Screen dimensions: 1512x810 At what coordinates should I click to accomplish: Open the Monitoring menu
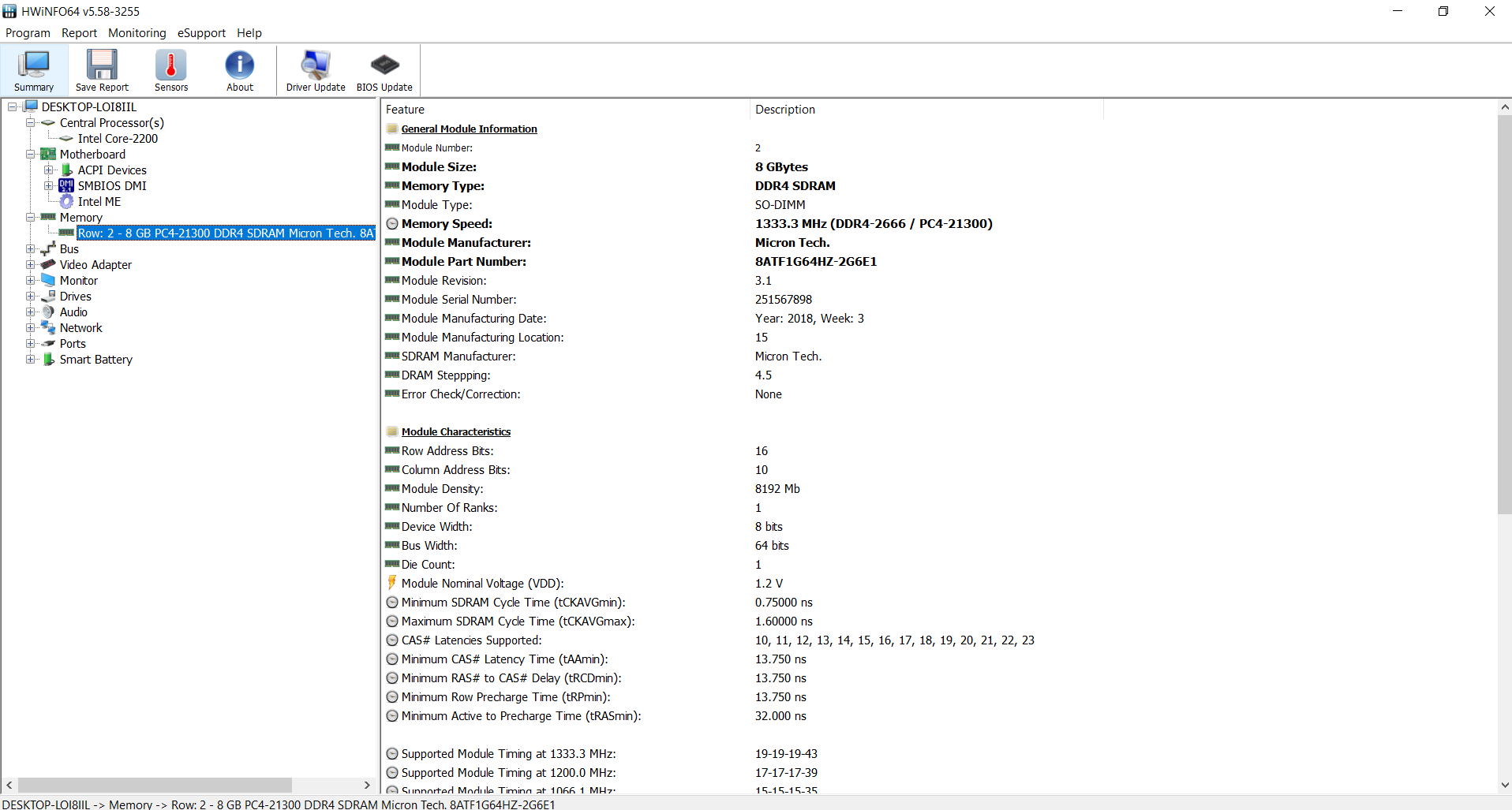pyautogui.click(x=137, y=33)
